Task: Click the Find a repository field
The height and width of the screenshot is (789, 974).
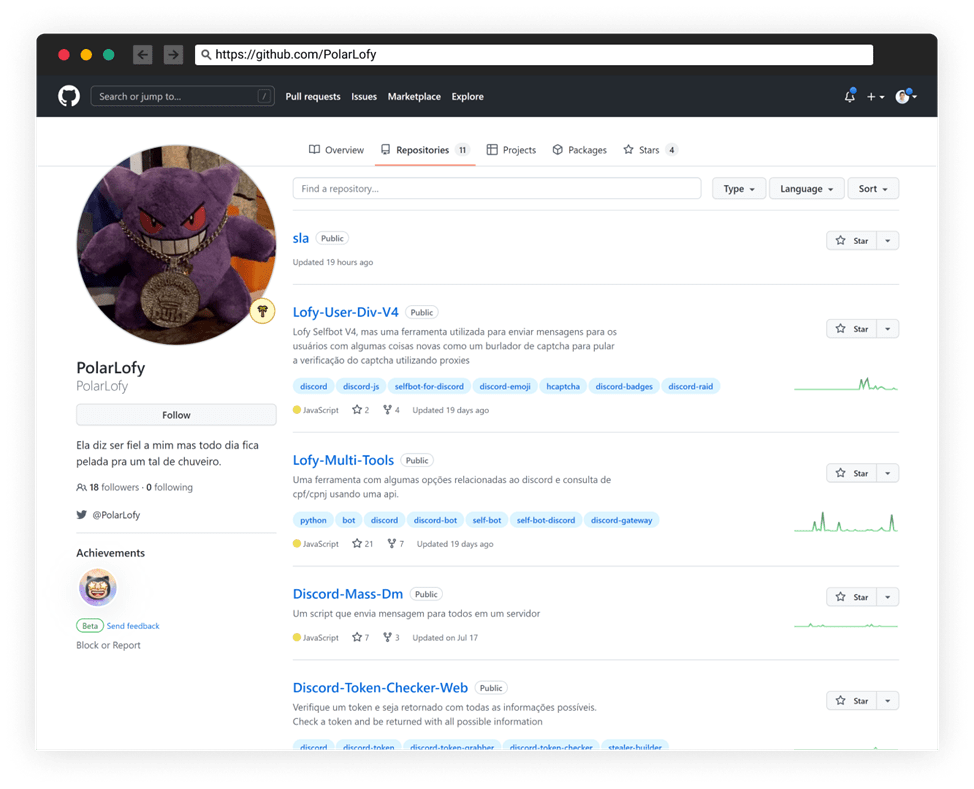Action: point(497,188)
